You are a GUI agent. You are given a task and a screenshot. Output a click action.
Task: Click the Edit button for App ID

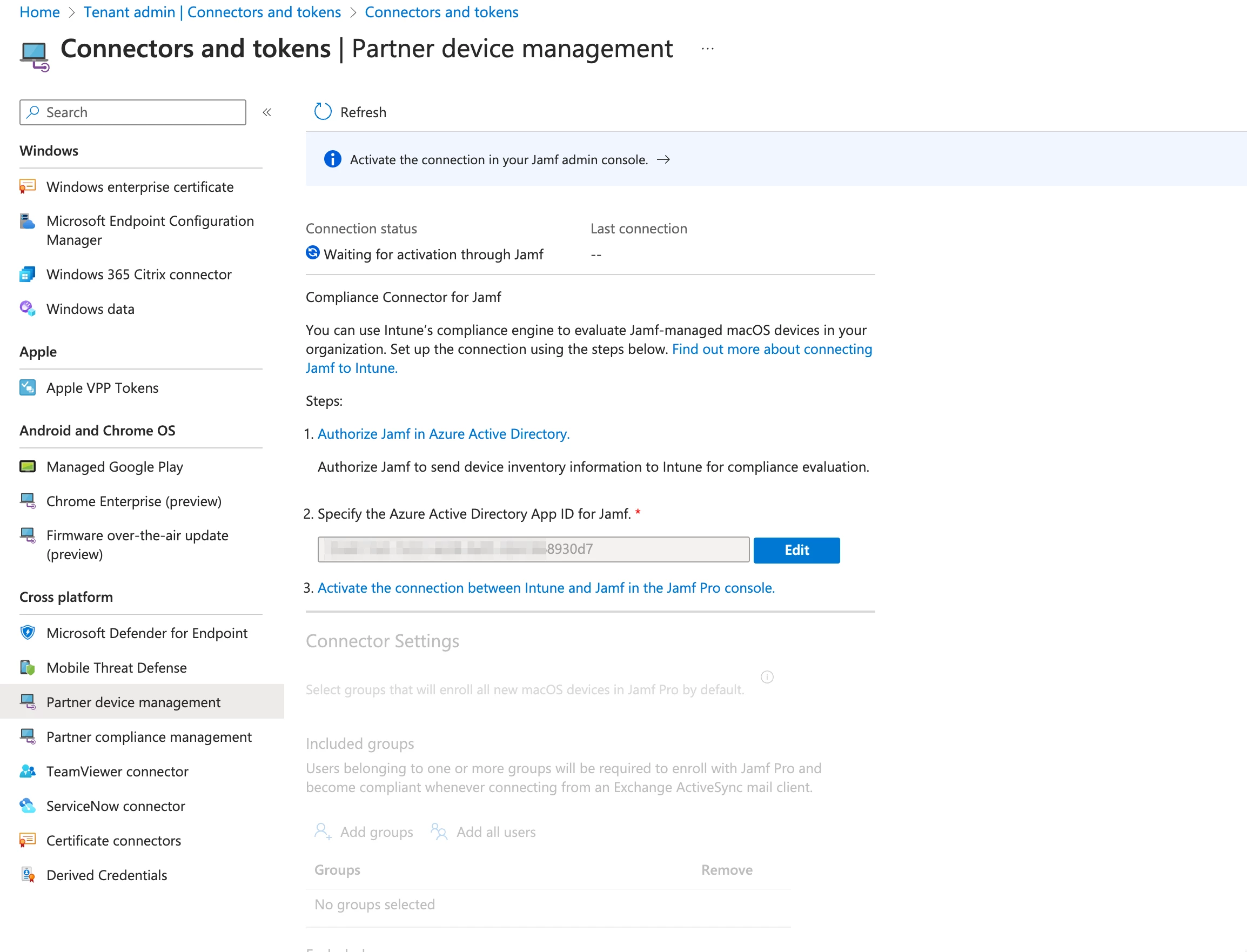pos(796,549)
